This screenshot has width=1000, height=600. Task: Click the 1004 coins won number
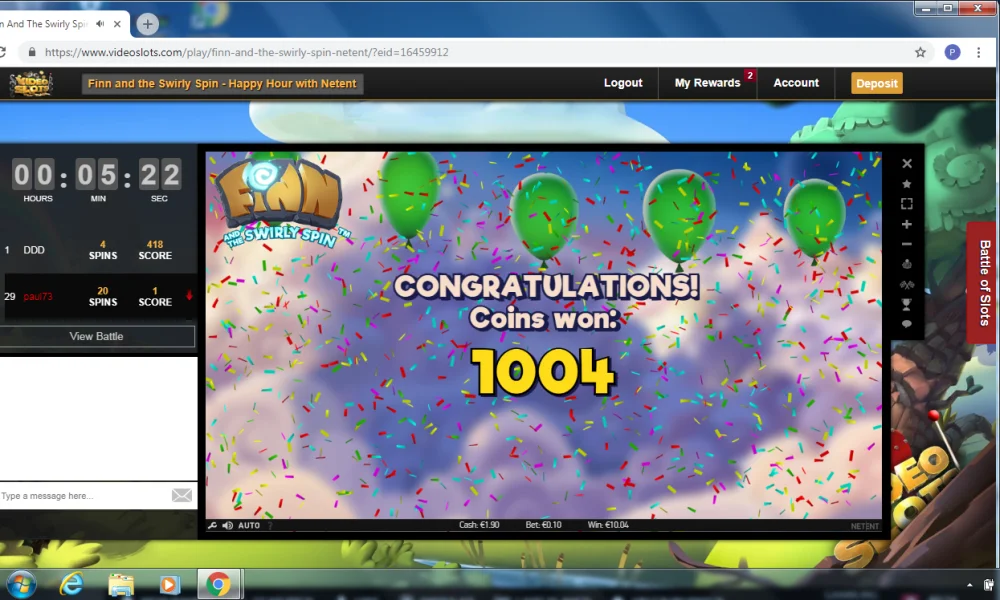point(543,372)
